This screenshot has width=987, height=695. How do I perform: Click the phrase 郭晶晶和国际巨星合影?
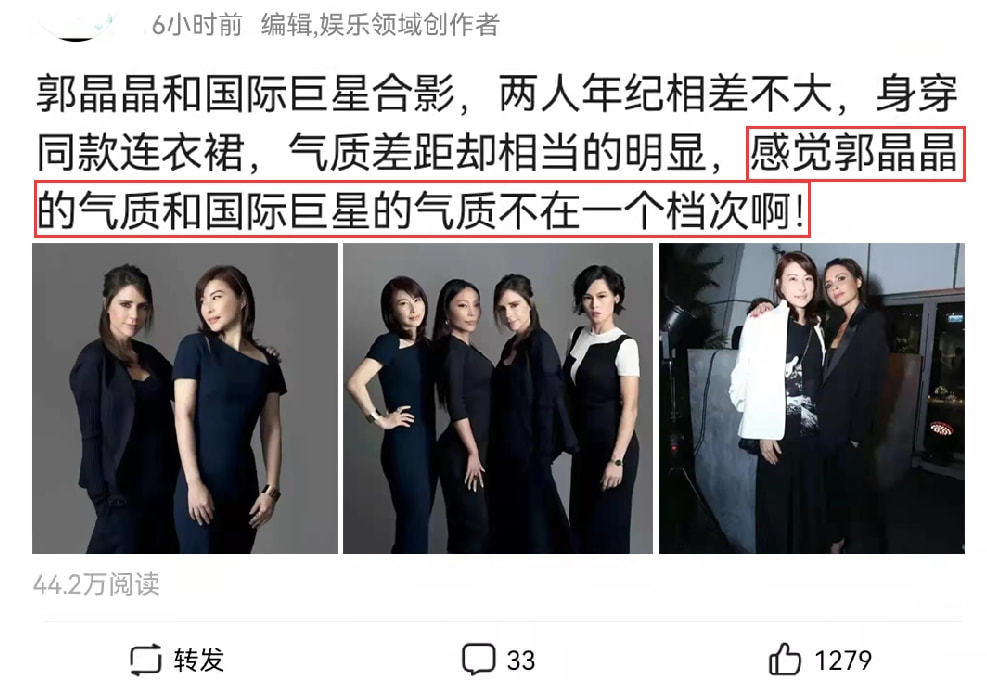pyautogui.click(x=245, y=95)
